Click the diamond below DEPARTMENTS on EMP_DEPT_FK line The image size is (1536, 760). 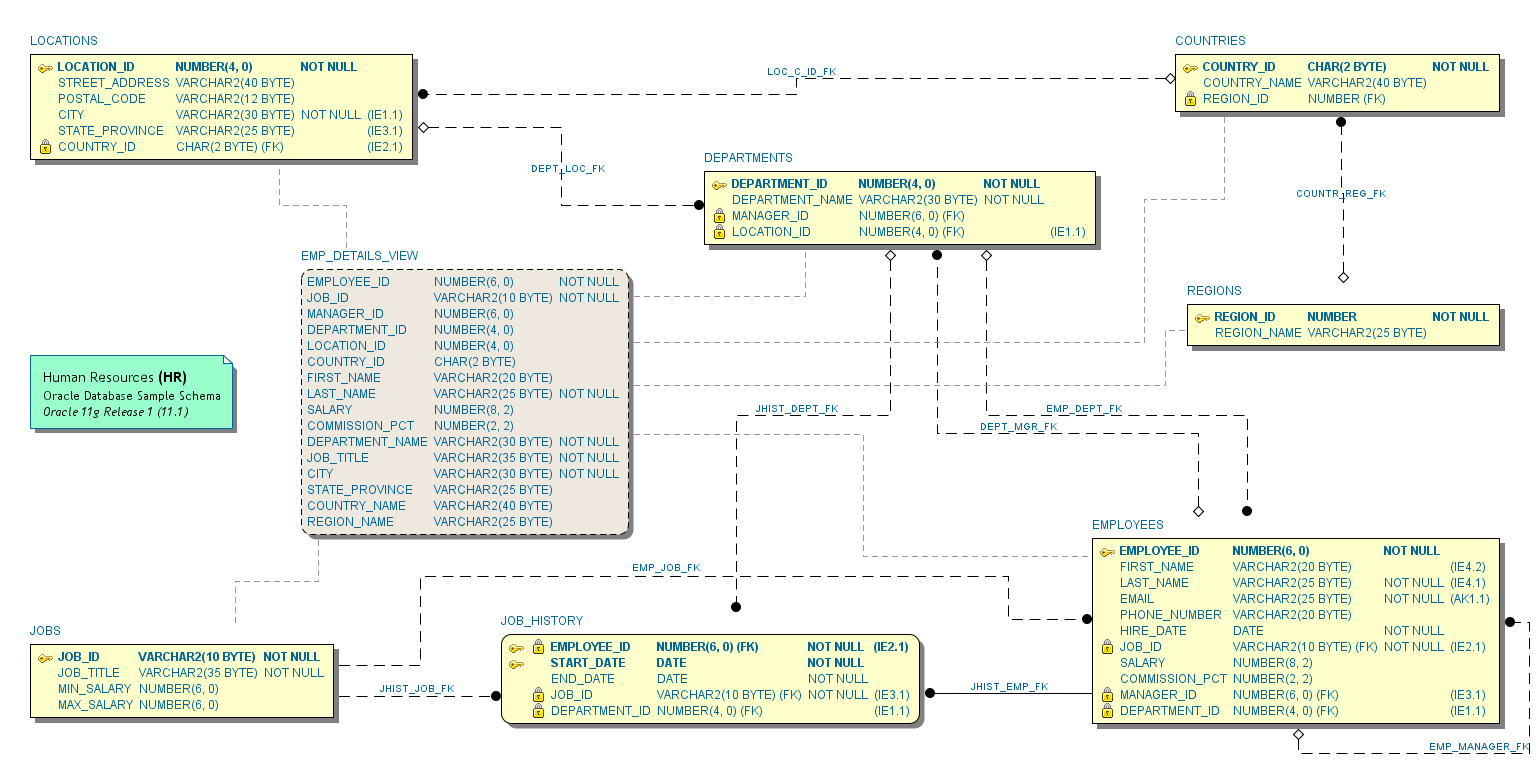(987, 256)
